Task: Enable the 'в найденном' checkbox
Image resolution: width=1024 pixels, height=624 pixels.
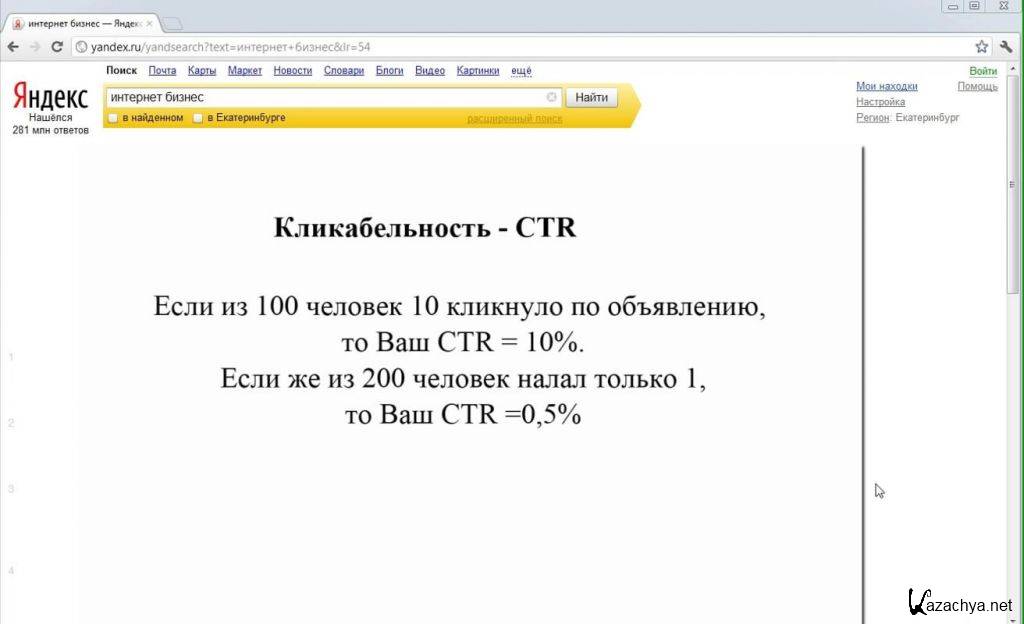Action: 113,118
